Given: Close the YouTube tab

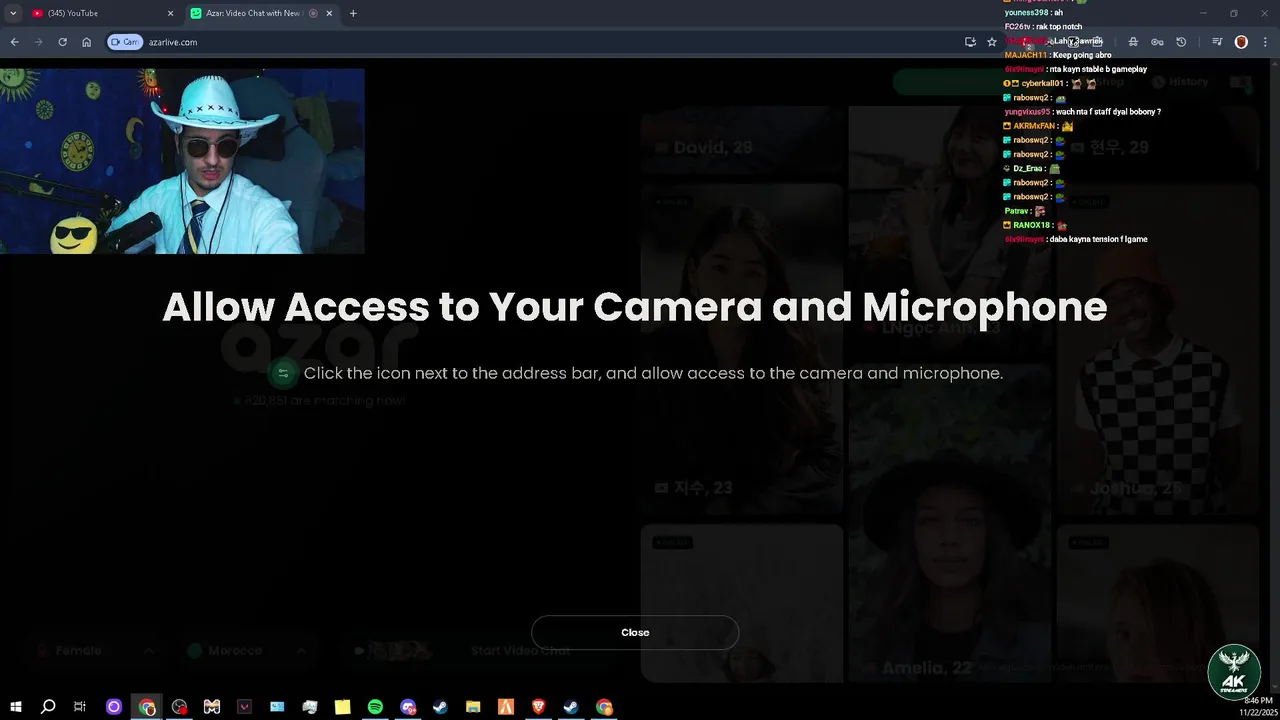Looking at the screenshot, I should [x=170, y=13].
